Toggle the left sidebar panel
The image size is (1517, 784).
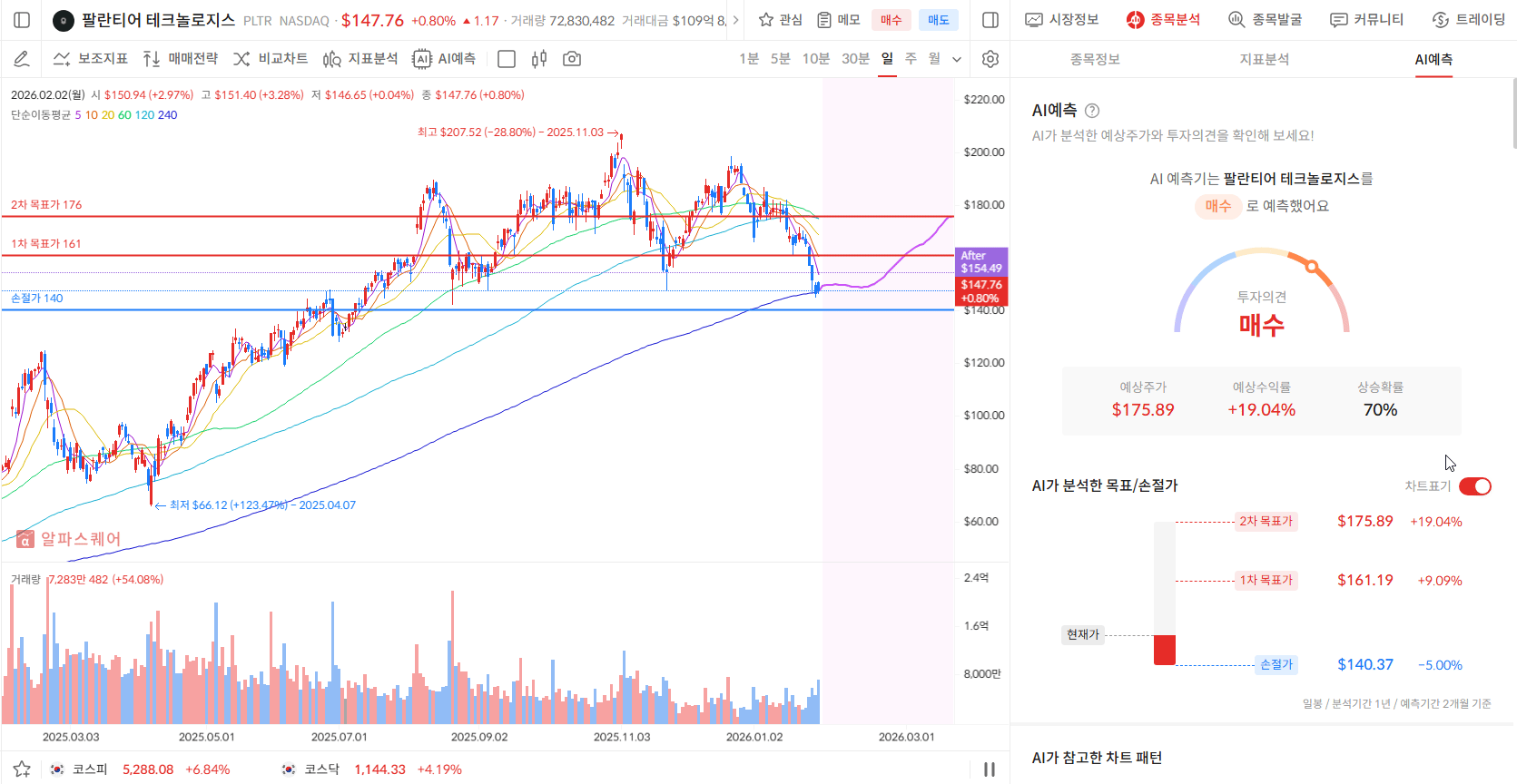tap(23, 20)
